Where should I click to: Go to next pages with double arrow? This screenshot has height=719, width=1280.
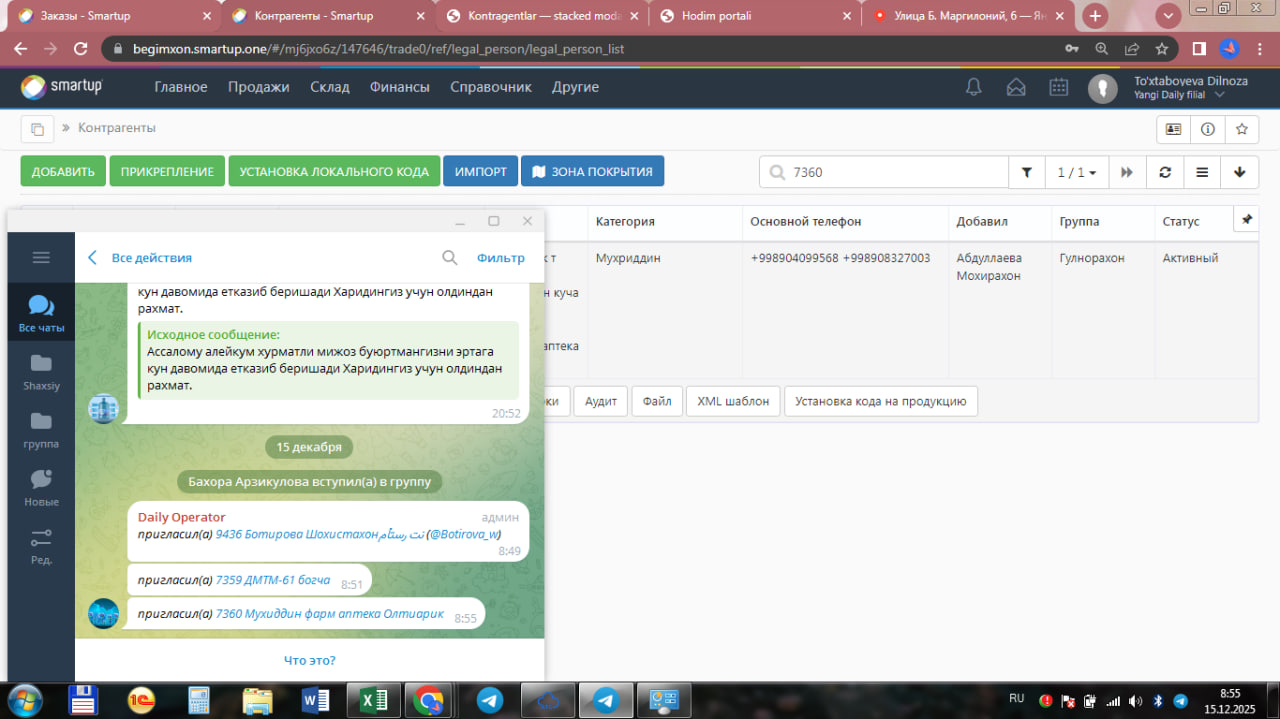point(1127,172)
